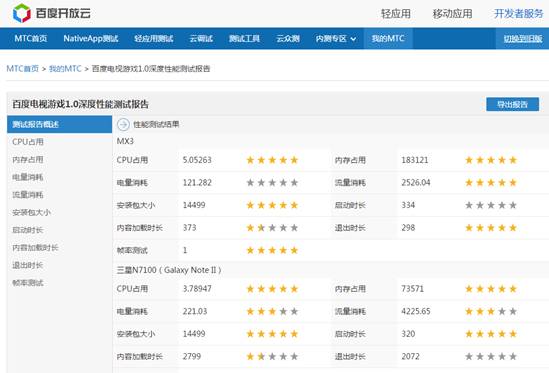Select 启动时长 in the sidebar
Image resolution: width=549 pixels, height=373 pixels.
tap(28, 230)
